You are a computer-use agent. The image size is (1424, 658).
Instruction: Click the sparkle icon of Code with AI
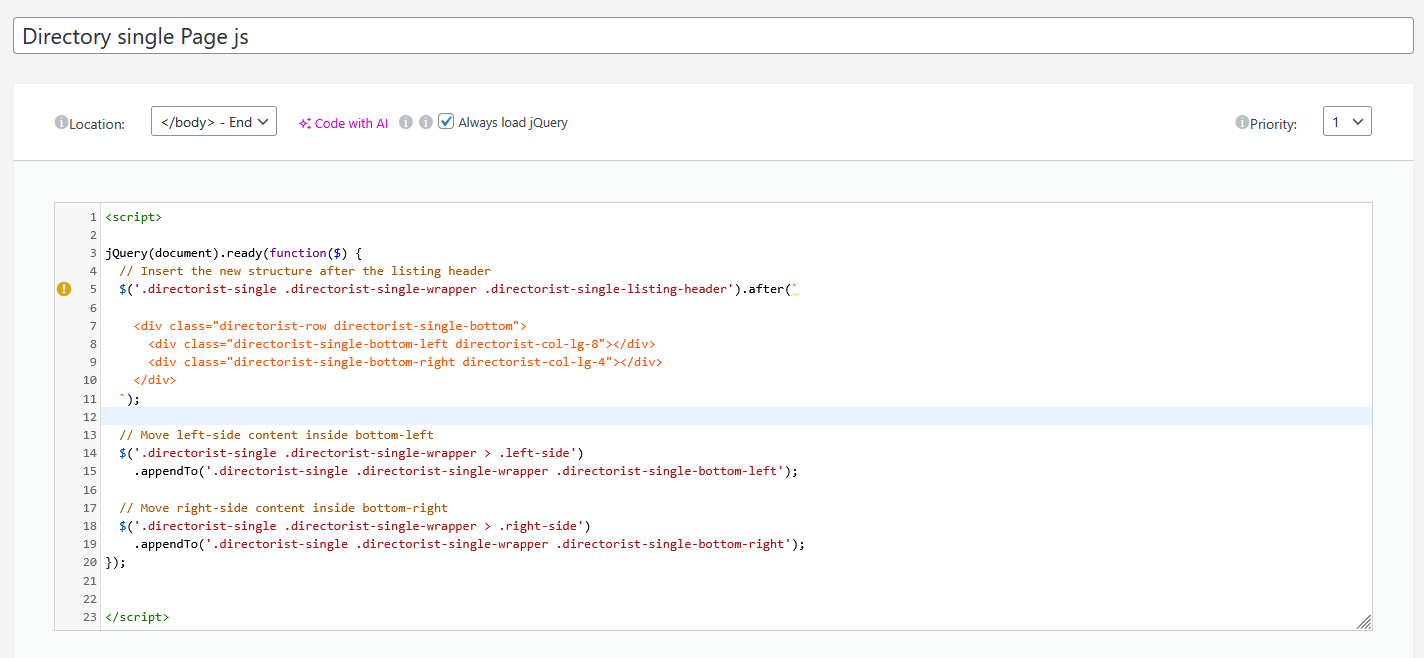pos(305,123)
